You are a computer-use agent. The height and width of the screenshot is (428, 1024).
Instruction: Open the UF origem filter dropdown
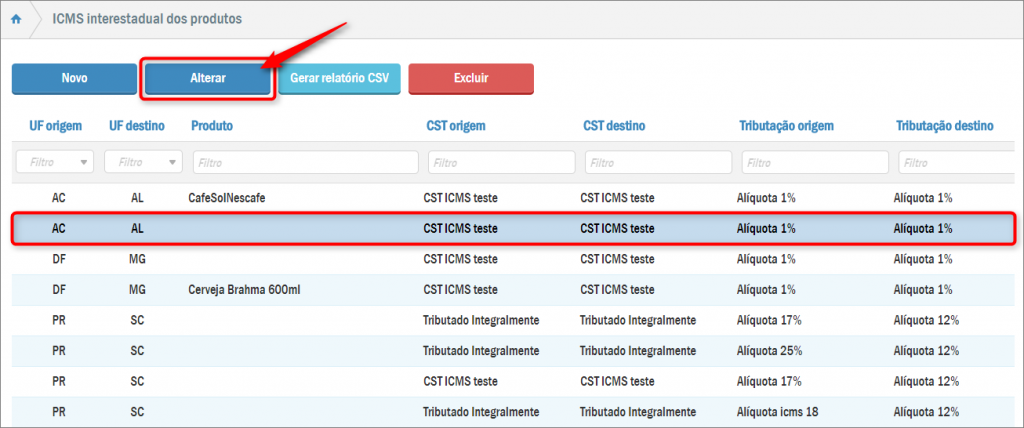tap(55, 161)
